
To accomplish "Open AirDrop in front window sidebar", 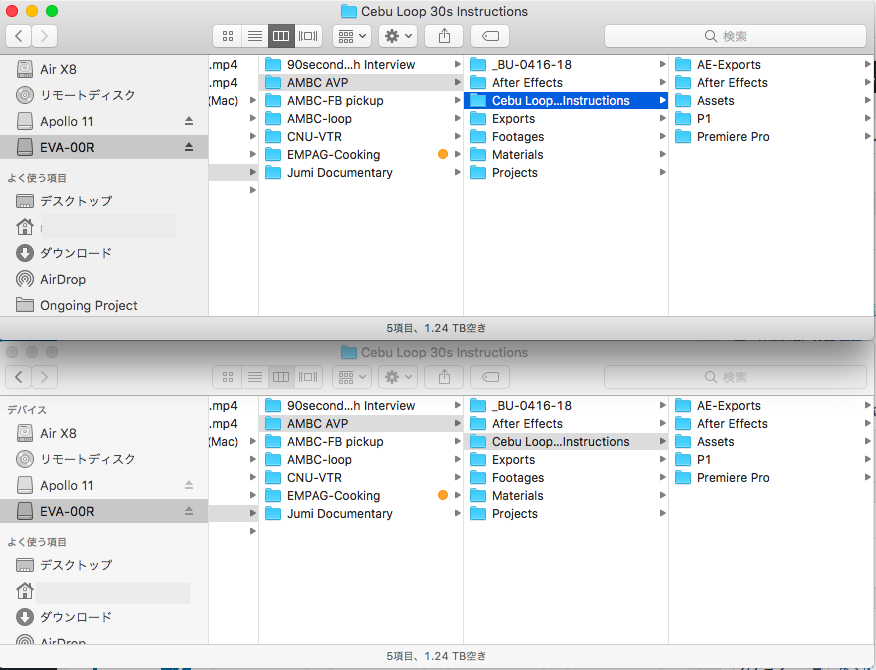I will pyautogui.click(x=104, y=279).
